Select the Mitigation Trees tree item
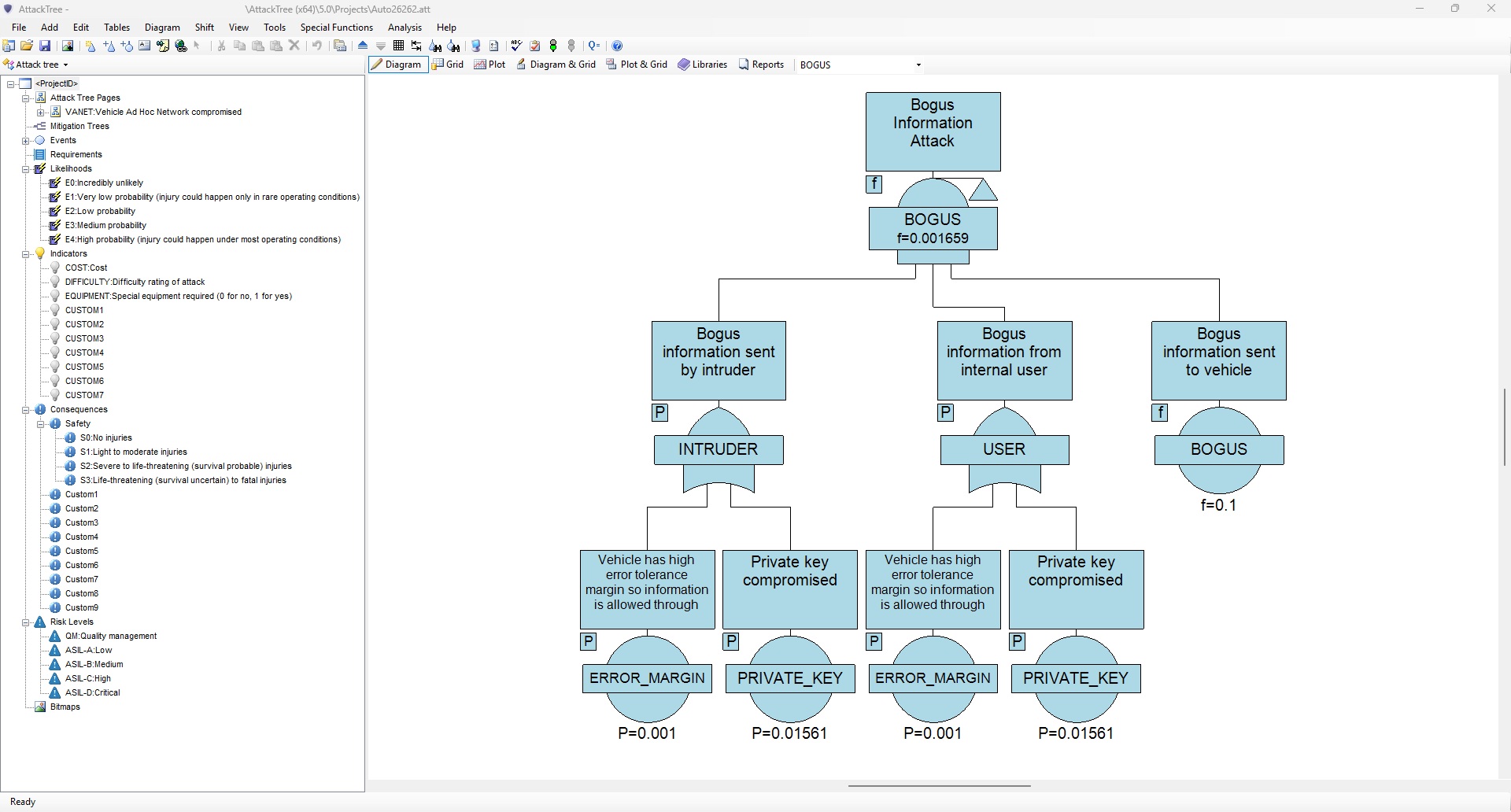 79,126
